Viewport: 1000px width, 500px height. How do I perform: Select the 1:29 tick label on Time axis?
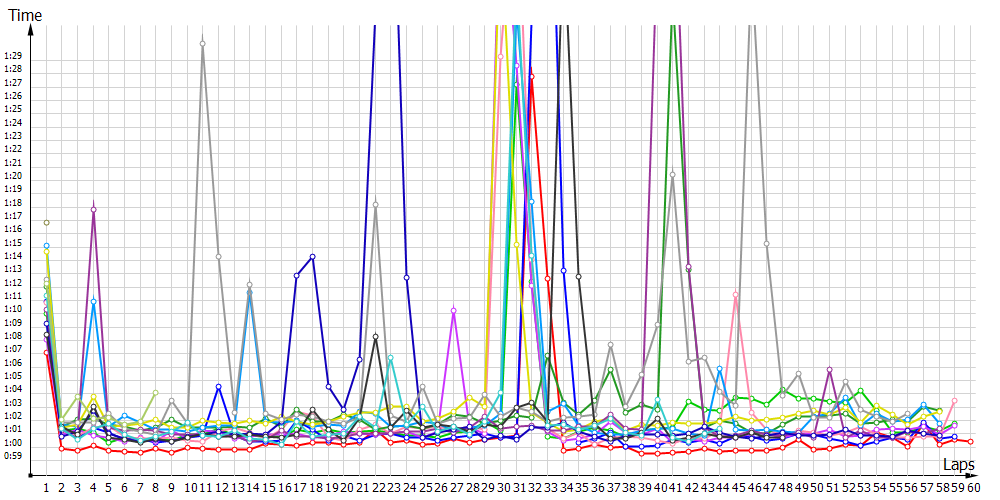[x=13, y=56]
